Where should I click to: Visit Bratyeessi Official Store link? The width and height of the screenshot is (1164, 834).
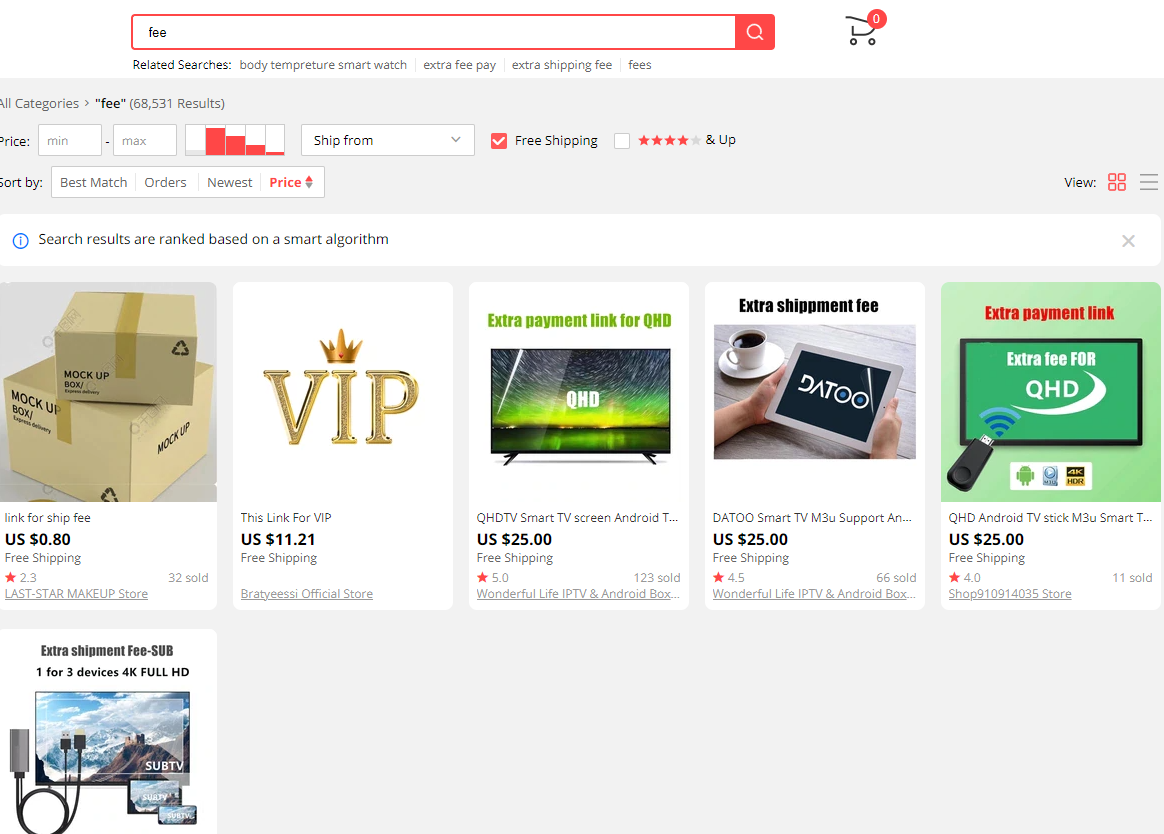point(307,593)
